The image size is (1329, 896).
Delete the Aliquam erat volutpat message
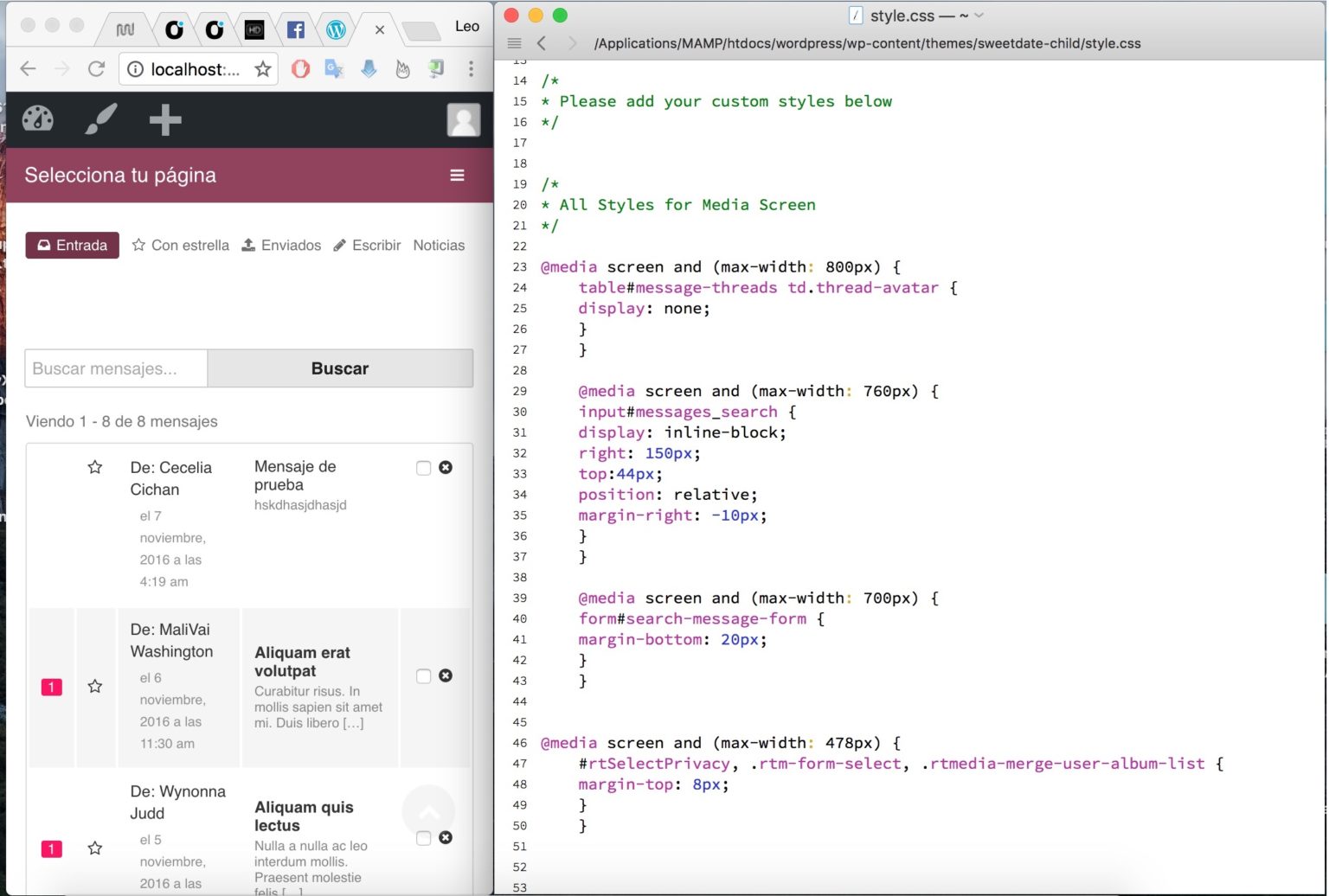(446, 675)
